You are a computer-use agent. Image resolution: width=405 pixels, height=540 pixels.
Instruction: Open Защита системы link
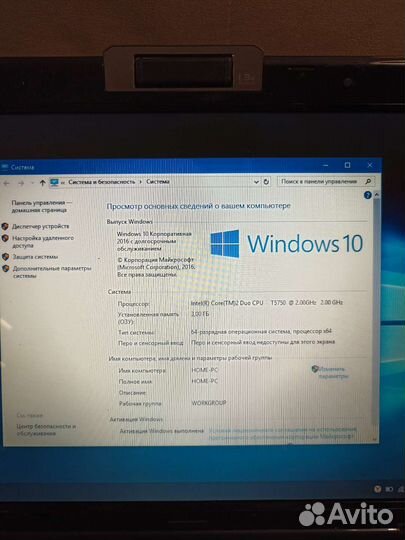click(x=35, y=257)
